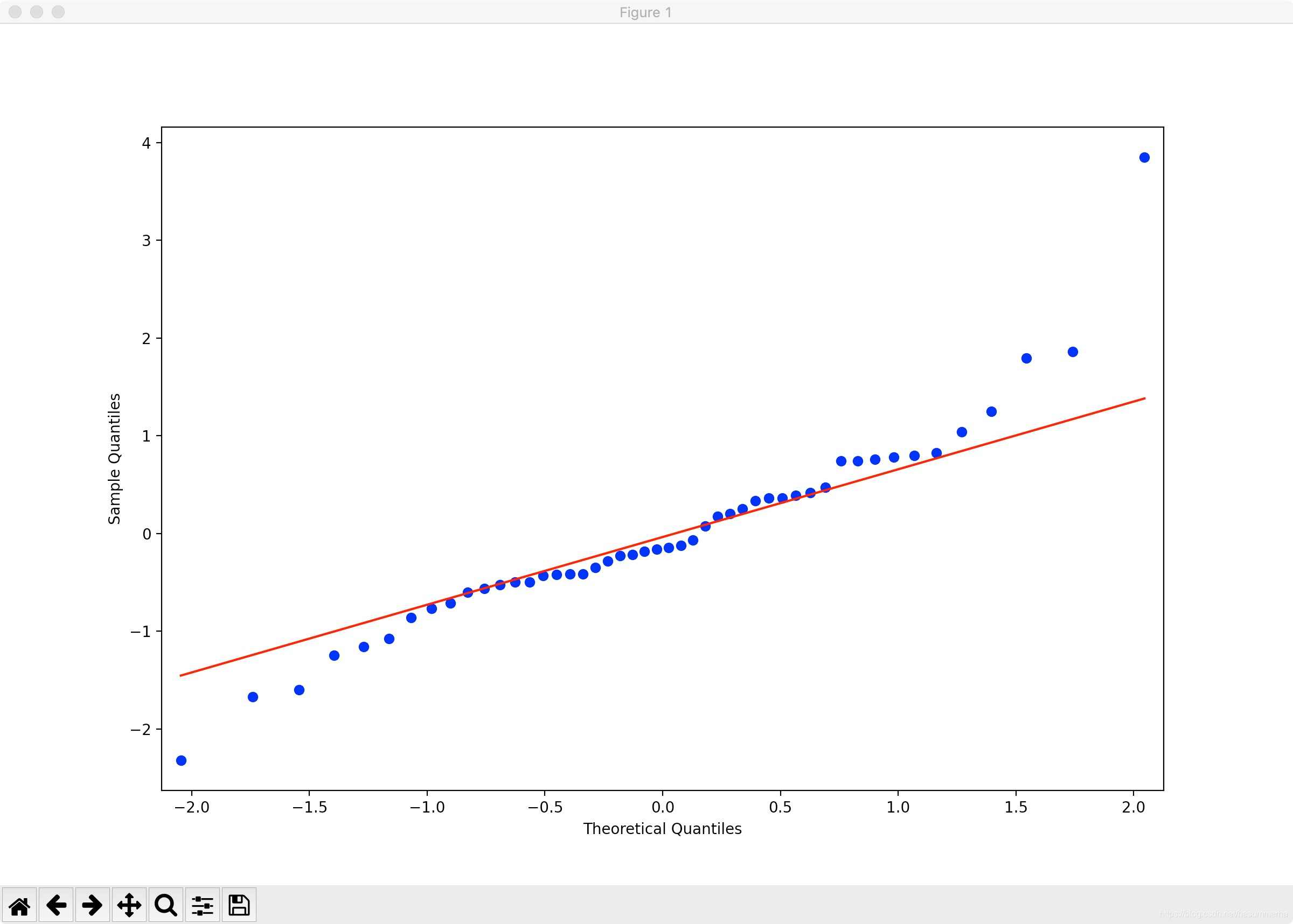Image resolution: width=1293 pixels, height=924 pixels.
Task: Click the x-axis tick label −1.0
Action: click(x=427, y=807)
